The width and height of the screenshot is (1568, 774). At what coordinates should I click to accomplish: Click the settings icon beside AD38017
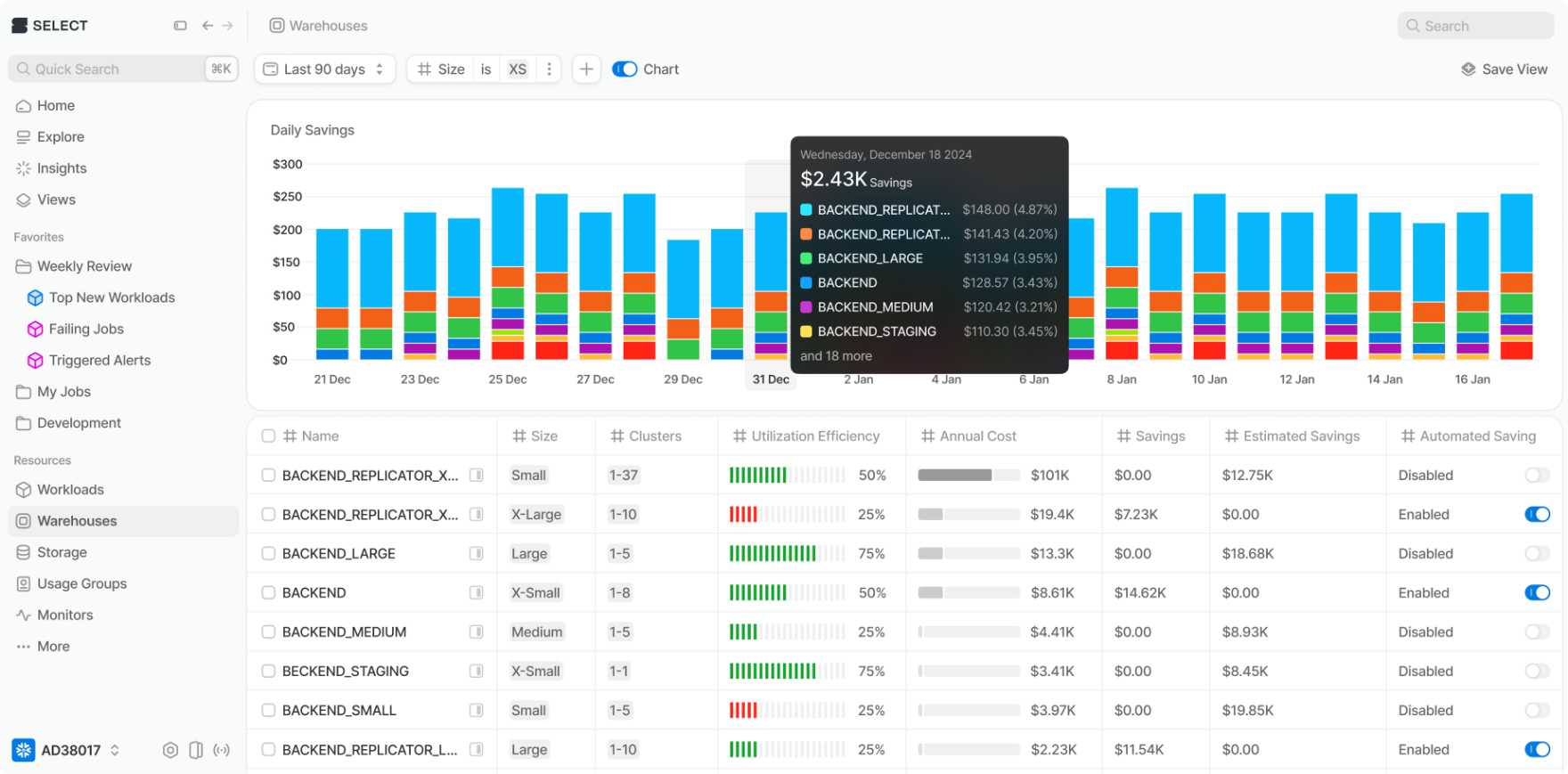pyautogui.click(x=170, y=750)
